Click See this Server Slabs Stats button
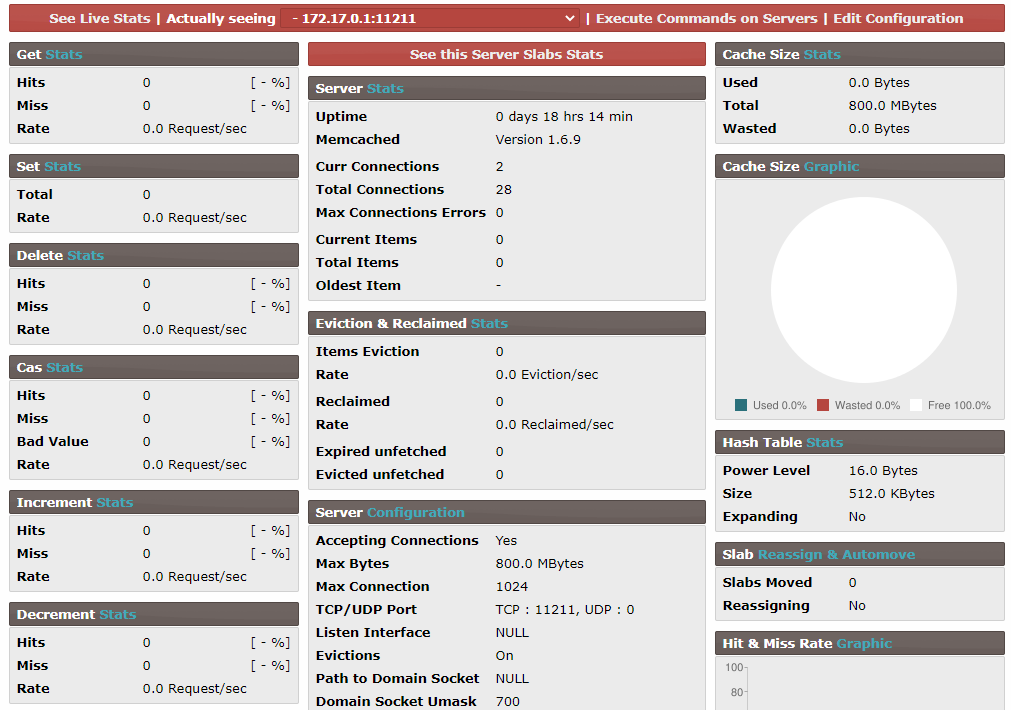 pos(506,54)
